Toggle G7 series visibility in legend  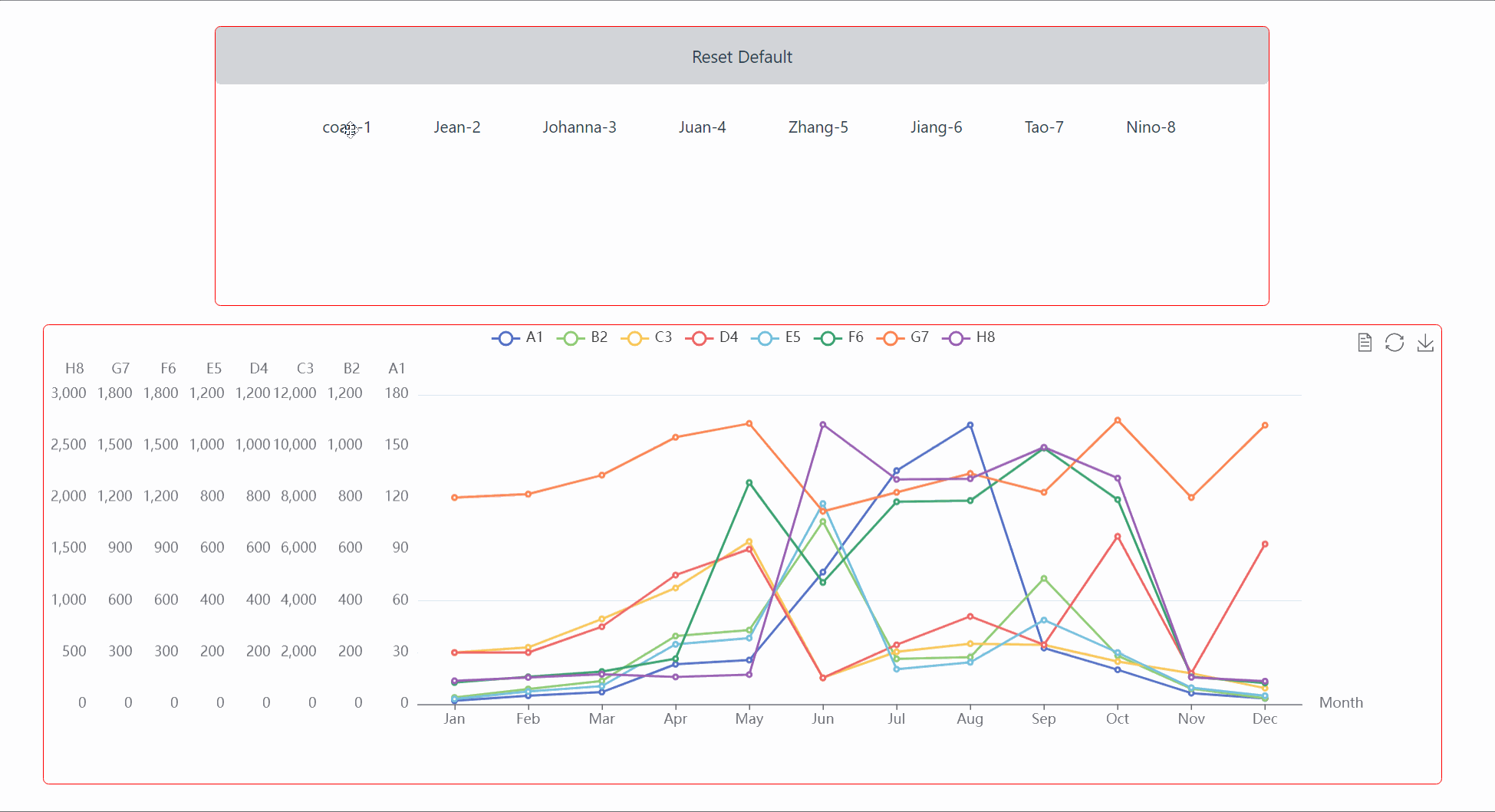[x=902, y=337]
